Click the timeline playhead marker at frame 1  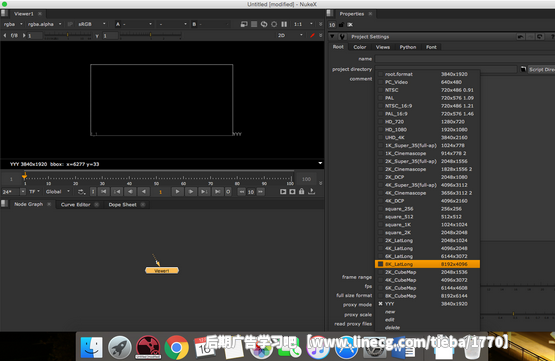coord(24,176)
